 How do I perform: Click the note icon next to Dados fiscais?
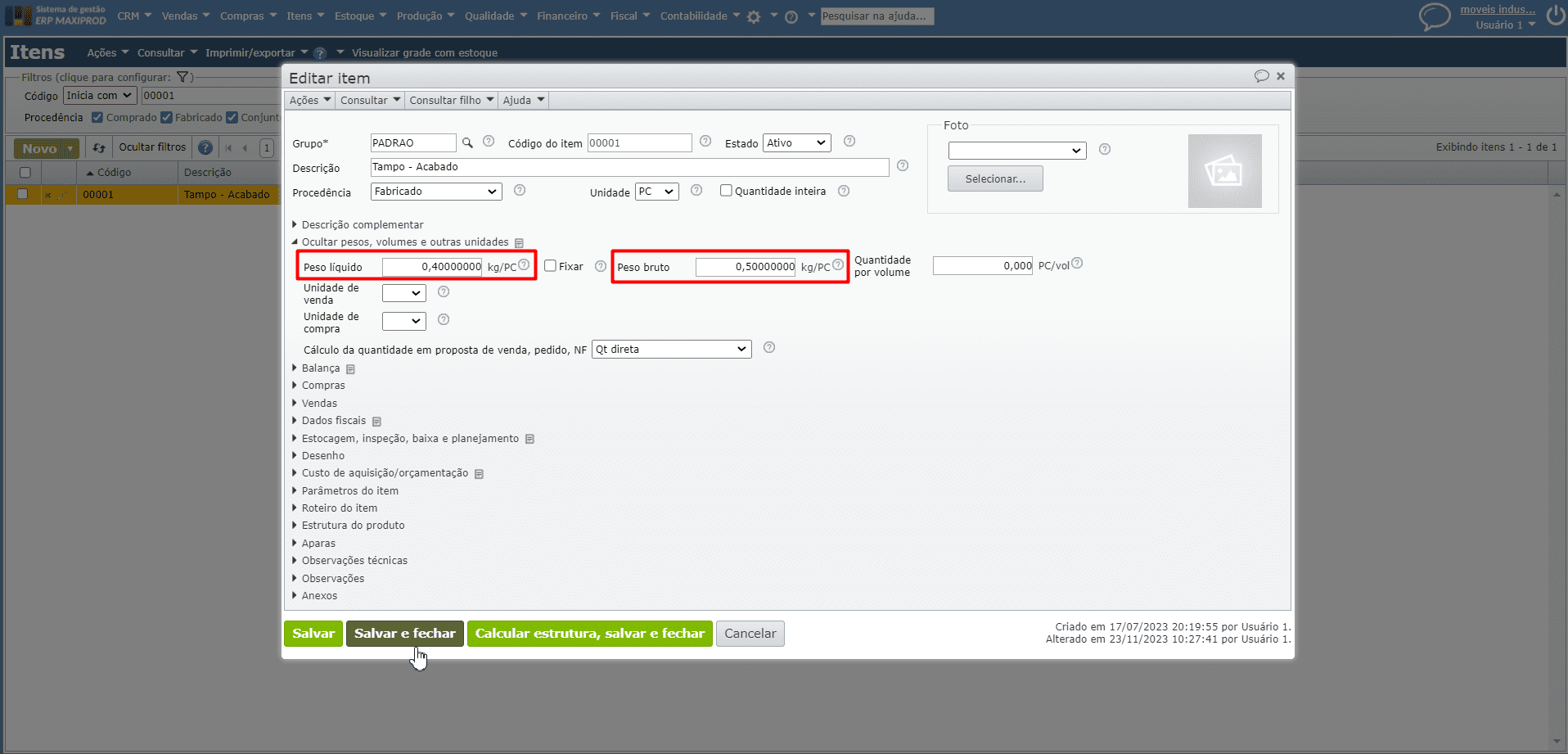point(376,422)
